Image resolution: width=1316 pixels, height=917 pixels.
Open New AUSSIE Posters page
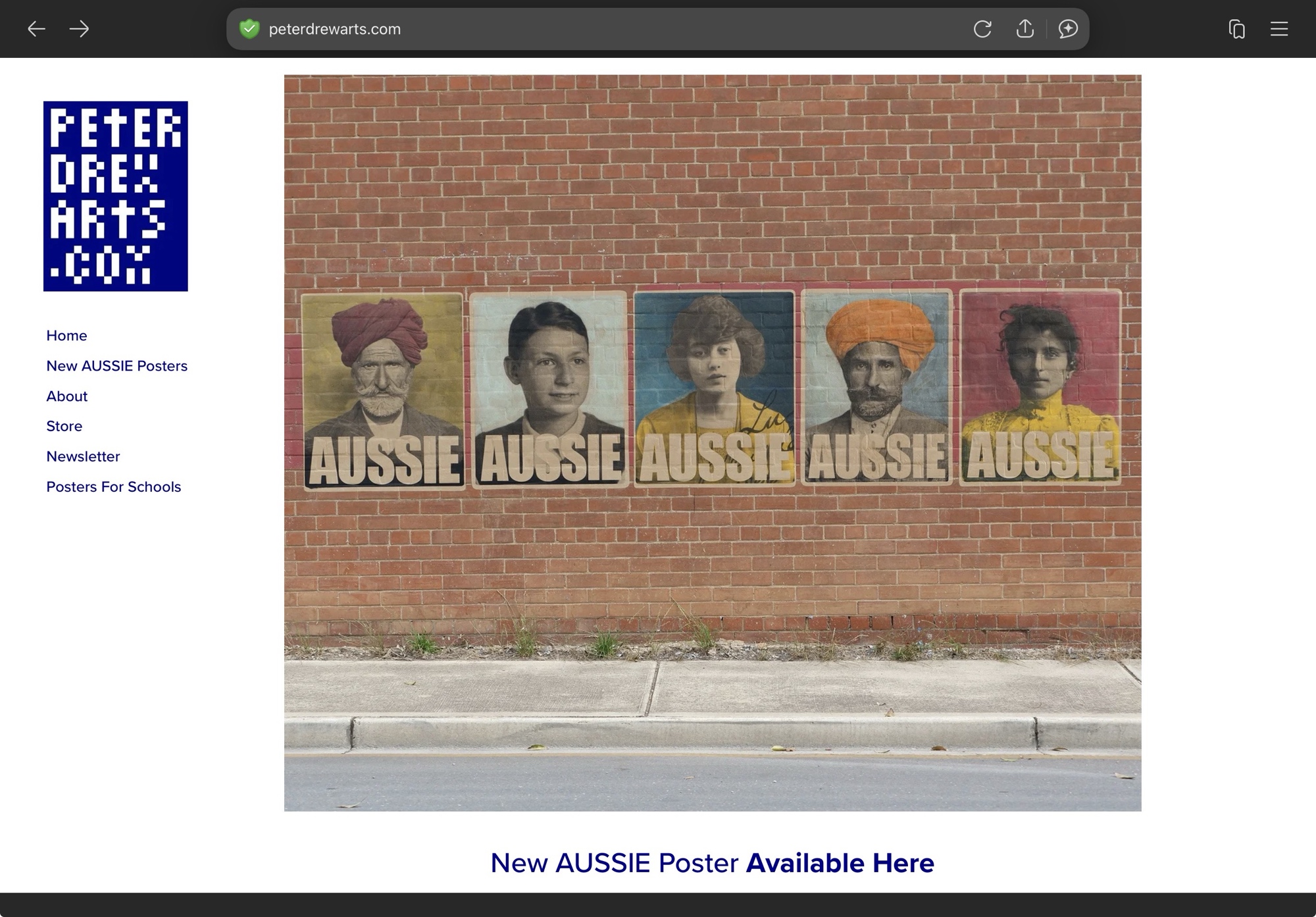point(116,366)
